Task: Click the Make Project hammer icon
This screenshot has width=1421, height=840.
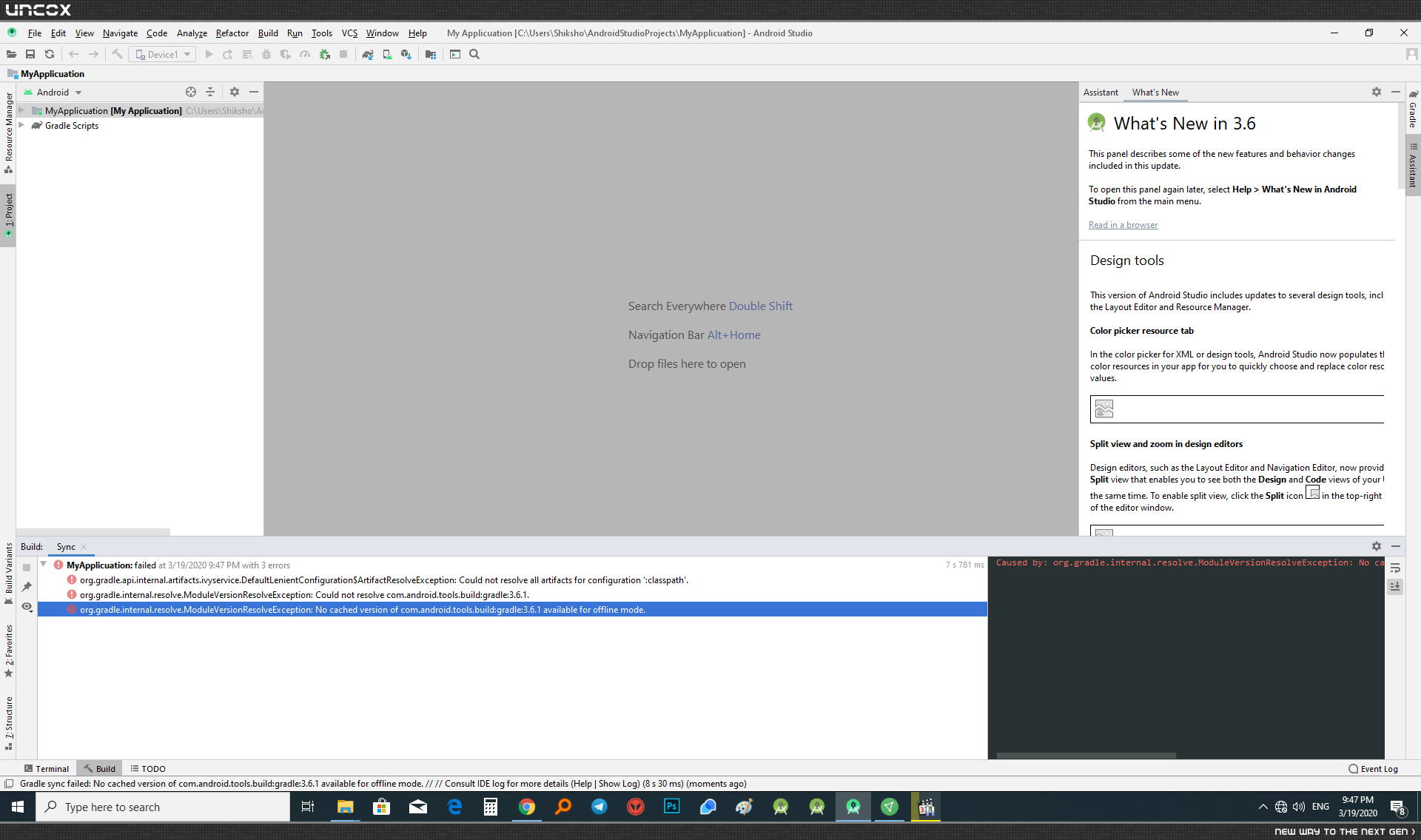Action: point(117,54)
